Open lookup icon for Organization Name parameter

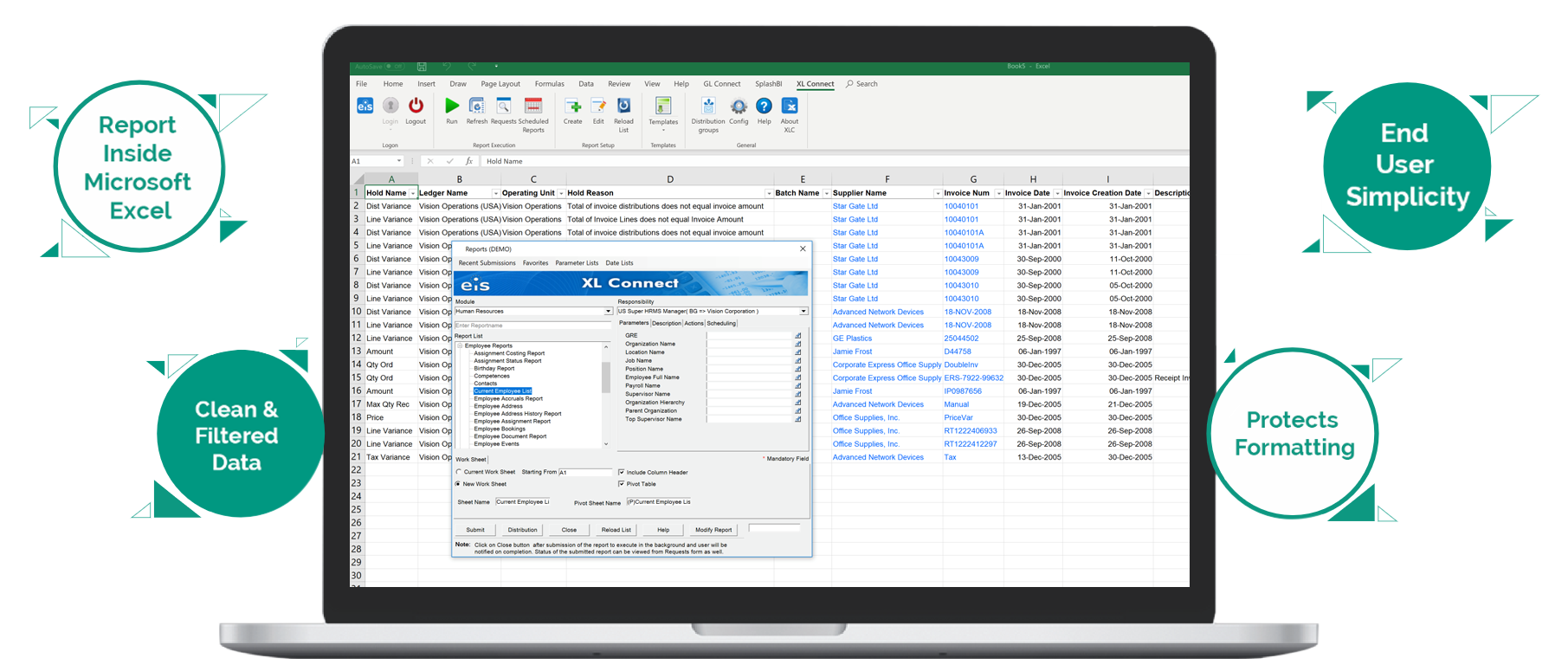click(x=798, y=344)
